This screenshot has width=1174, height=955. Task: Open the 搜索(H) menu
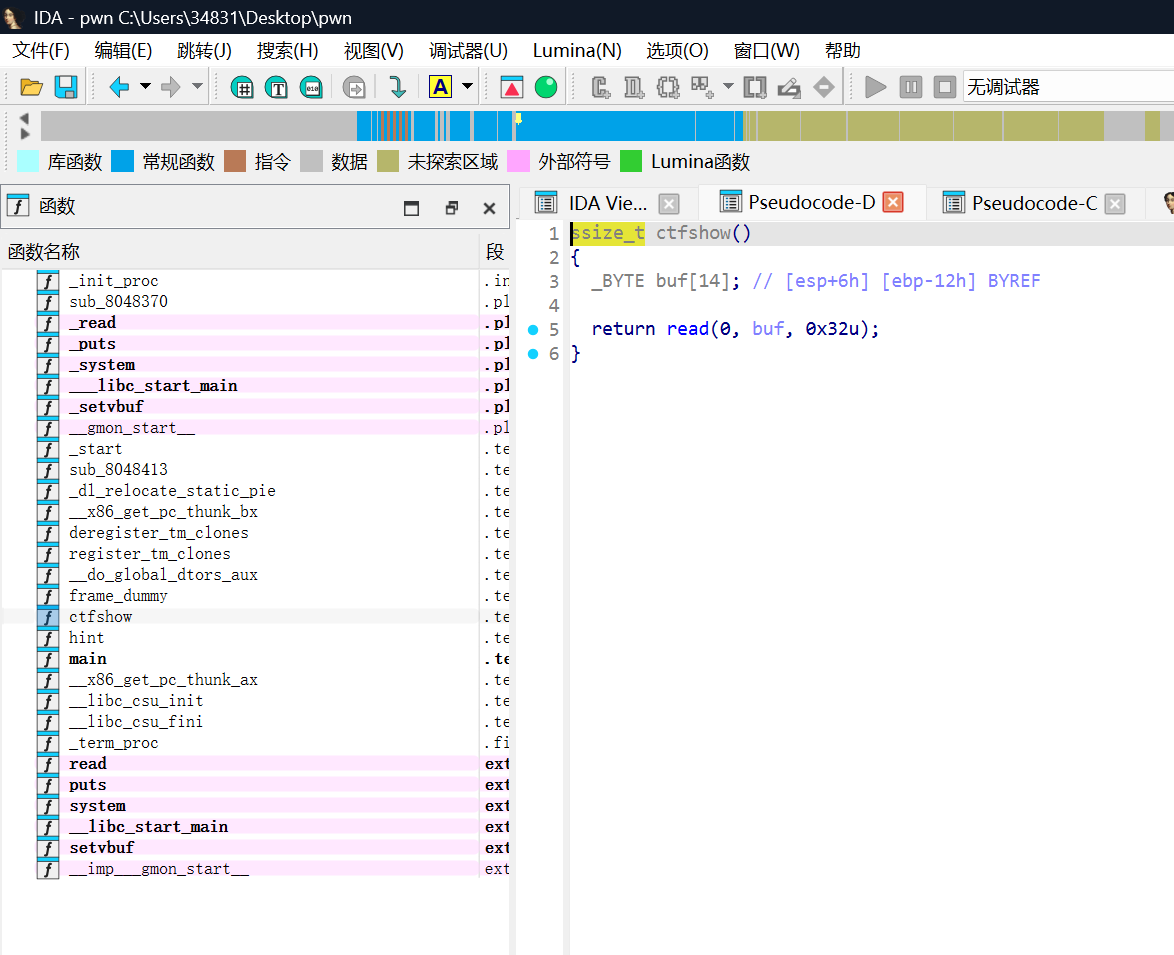[x=288, y=51]
